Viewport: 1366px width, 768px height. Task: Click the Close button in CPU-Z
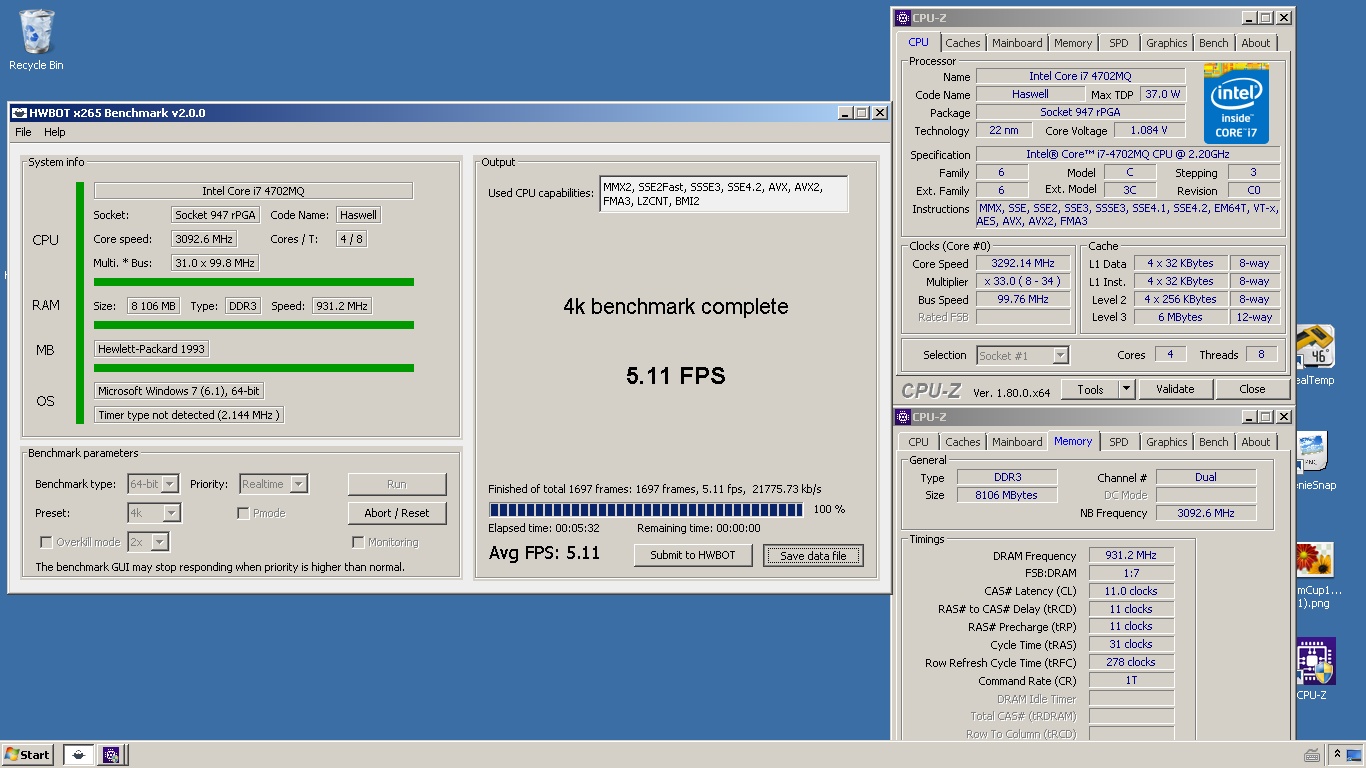coord(1252,389)
